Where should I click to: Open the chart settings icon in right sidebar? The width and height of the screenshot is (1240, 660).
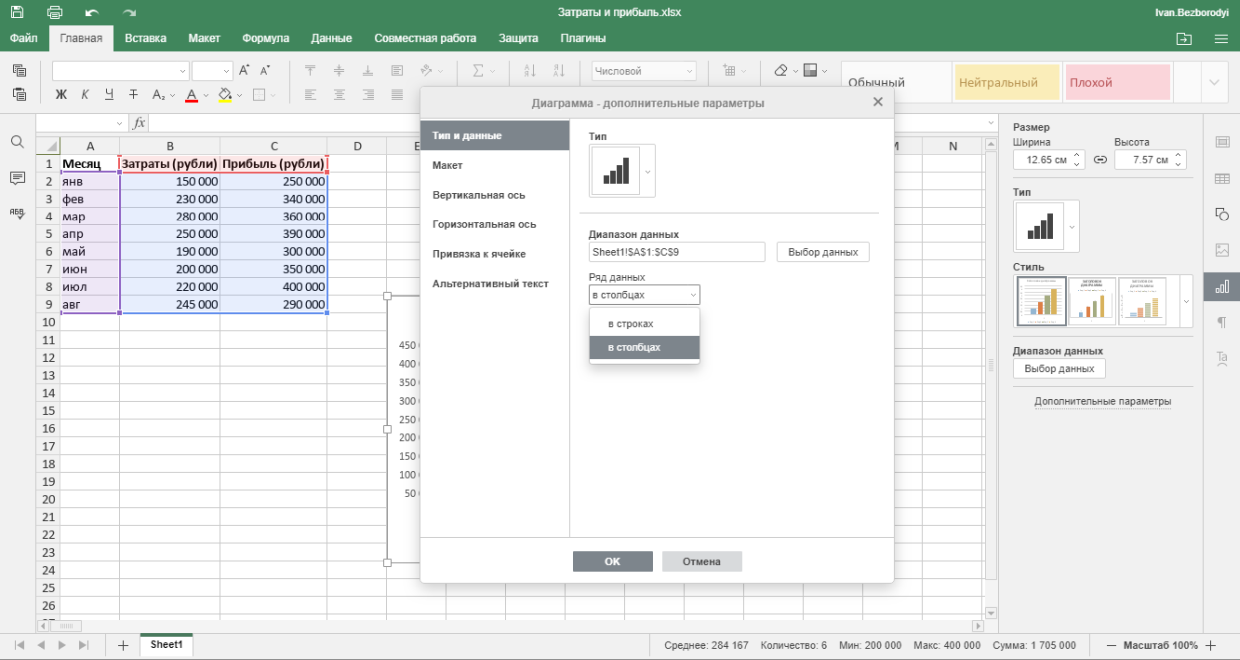[1222, 286]
